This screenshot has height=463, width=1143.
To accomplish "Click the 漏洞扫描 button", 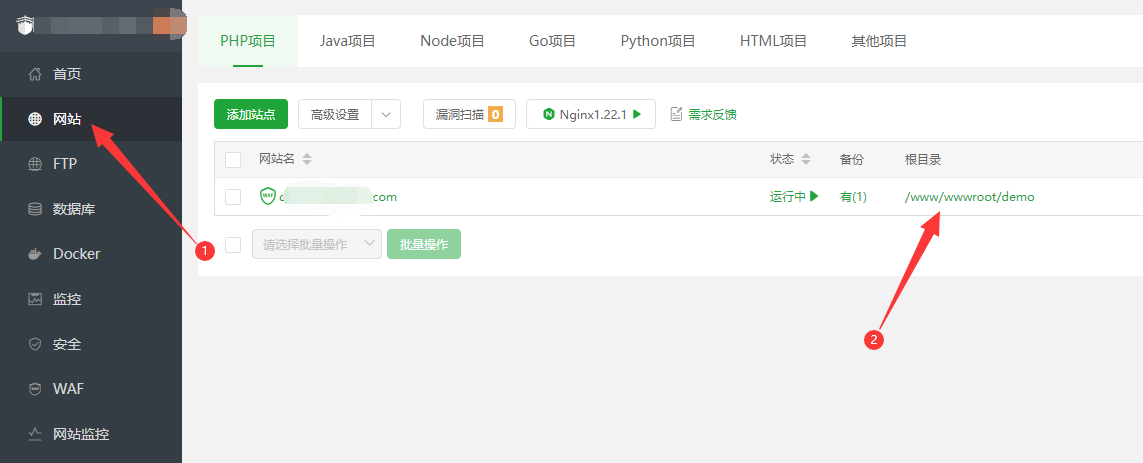I will 469,114.
